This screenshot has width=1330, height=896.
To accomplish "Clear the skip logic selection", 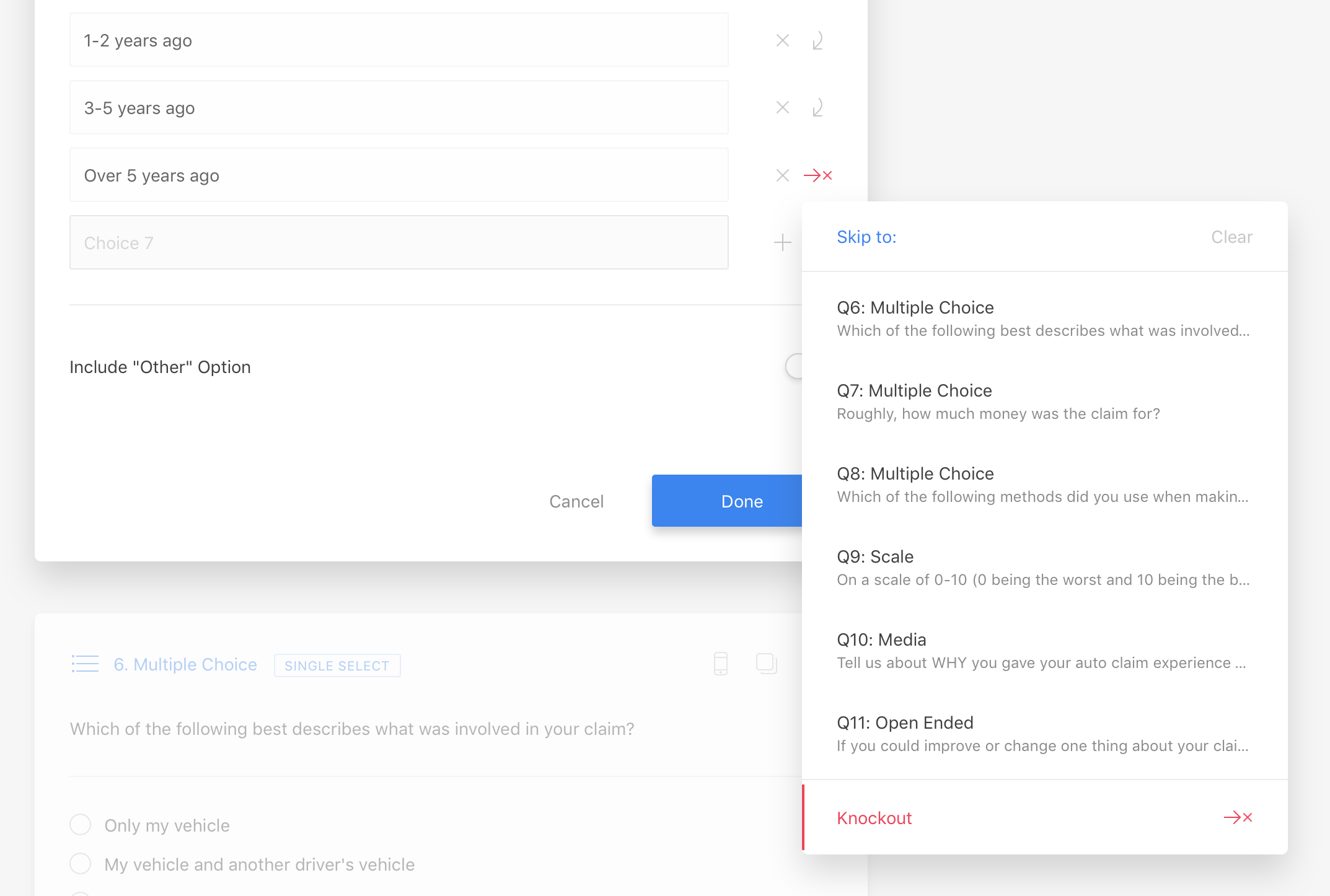I will tap(1231, 237).
